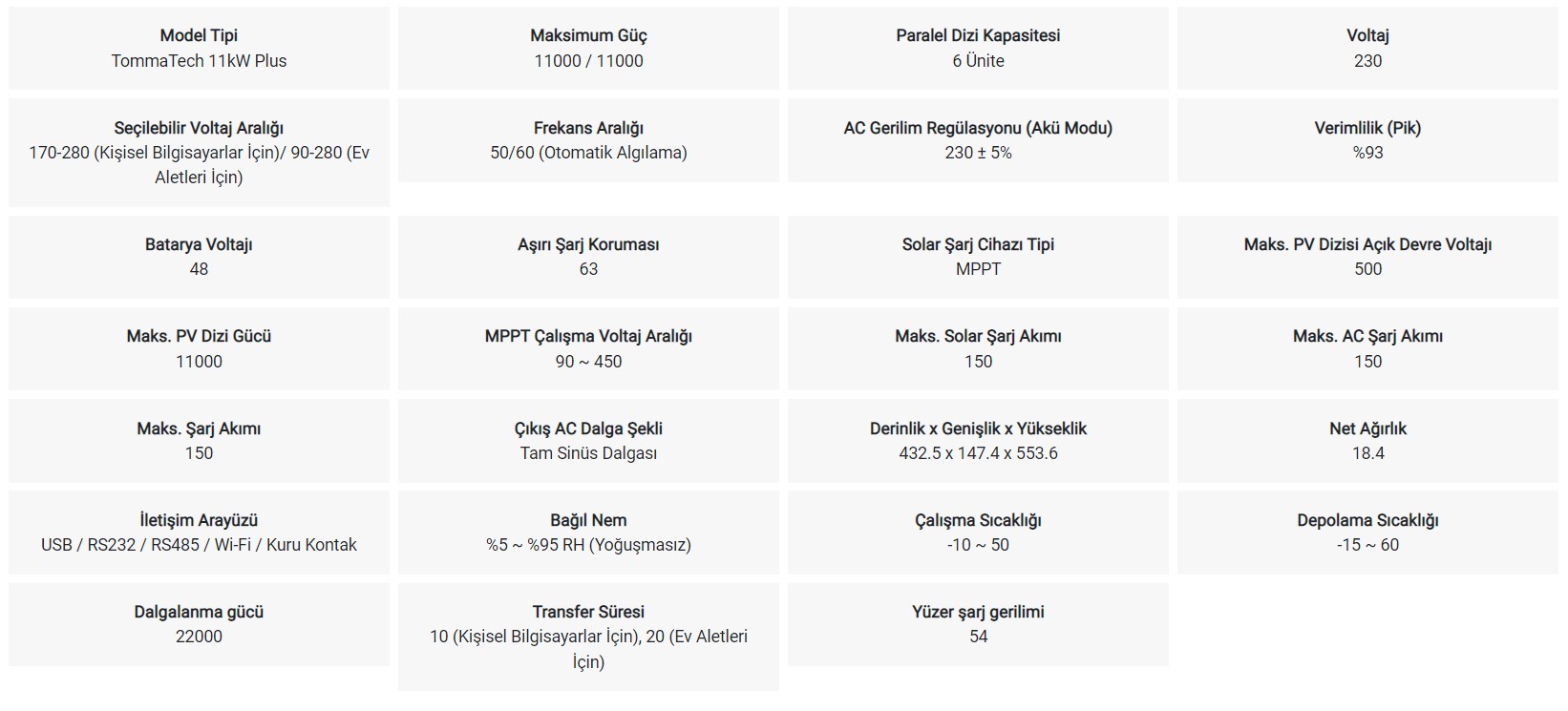The image size is (1568, 711).
Task: Select the Yüzer şarj gerilimi cell
Action: tap(978, 624)
